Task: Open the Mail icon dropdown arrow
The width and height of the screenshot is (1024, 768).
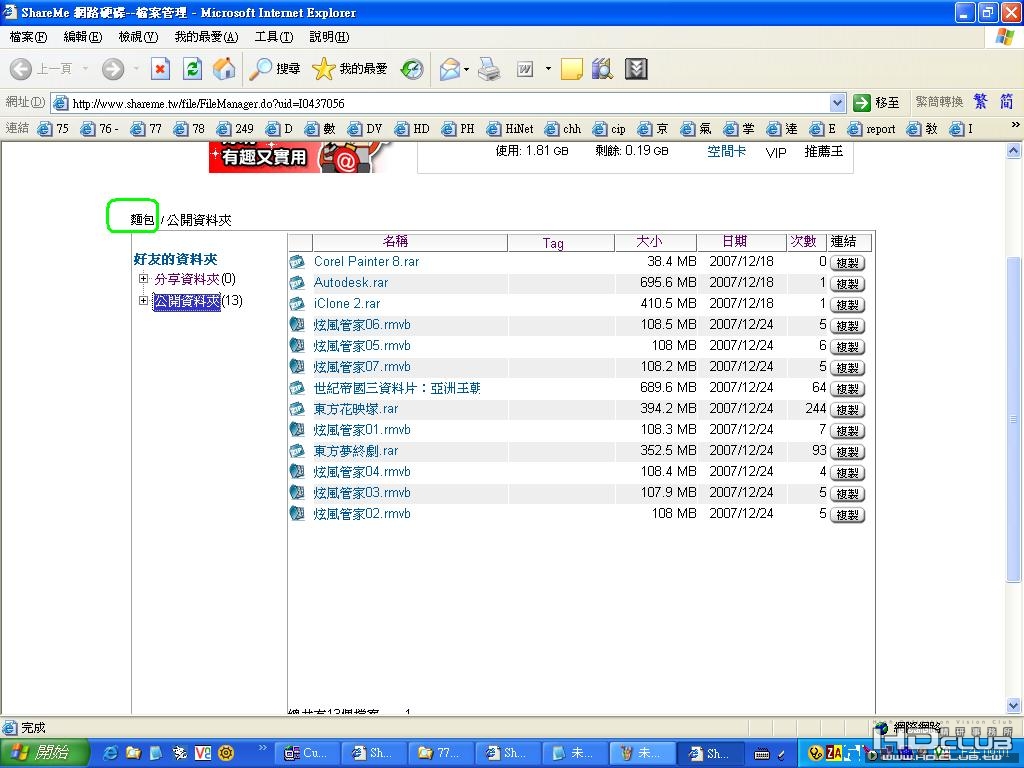Action: [466, 69]
